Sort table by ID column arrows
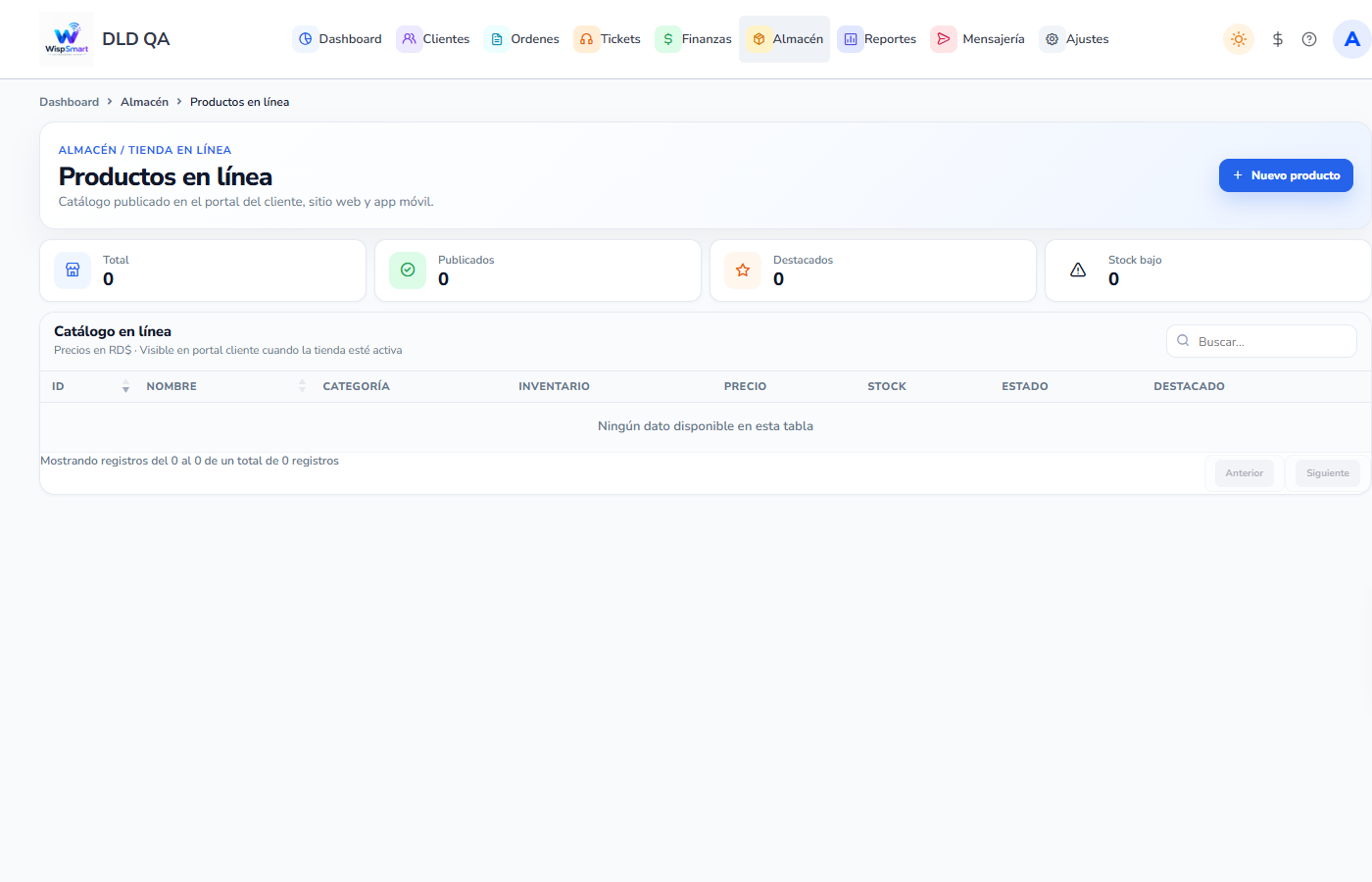Image resolution: width=1372 pixels, height=882 pixels. [x=125, y=386]
